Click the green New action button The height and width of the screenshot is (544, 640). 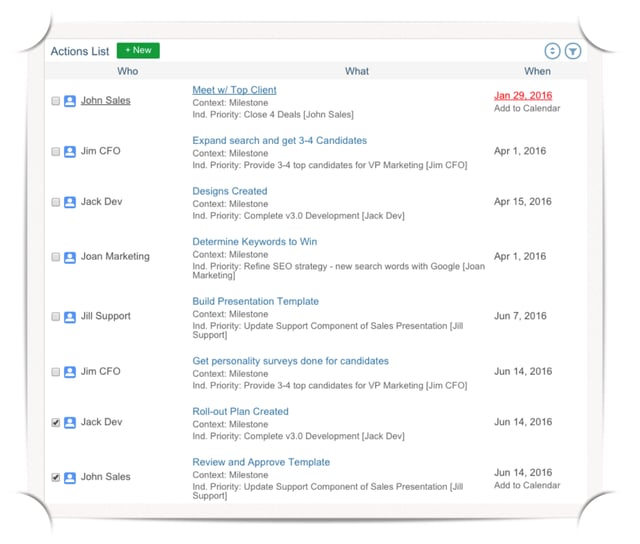(x=138, y=50)
